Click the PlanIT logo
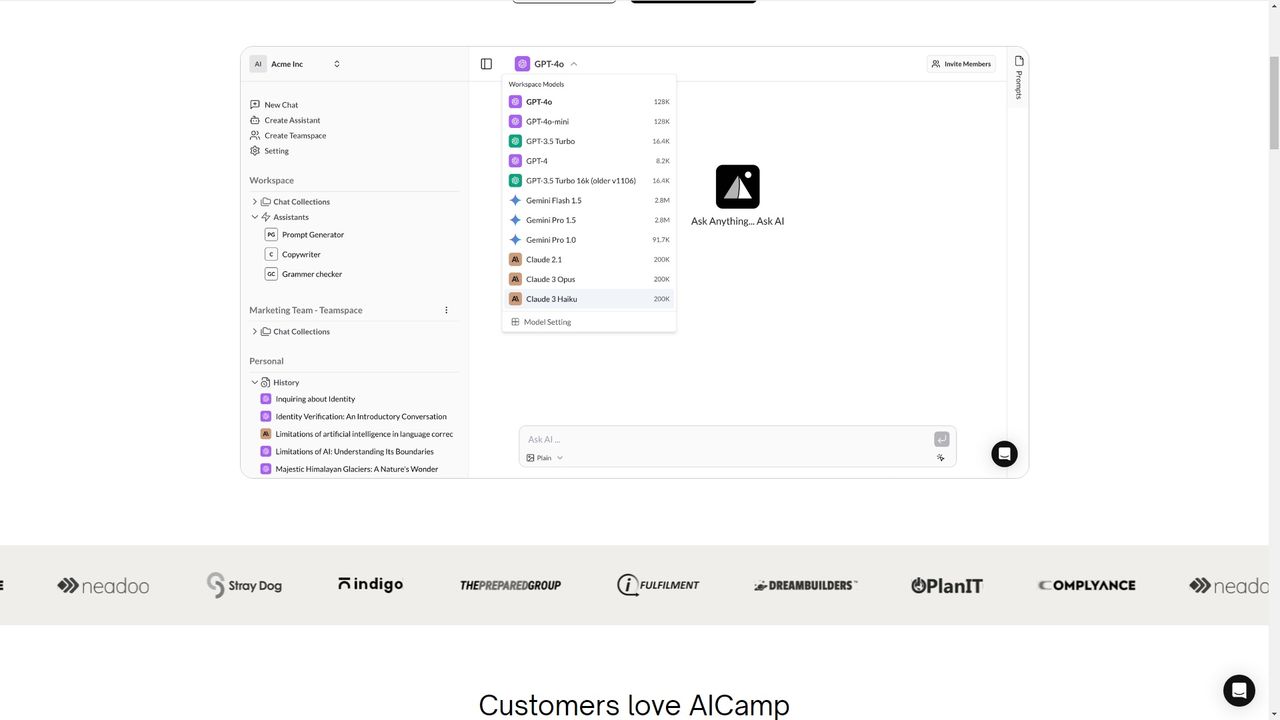Image resolution: width=1280 pixels, height=720 pixels. tap(947, 585)
